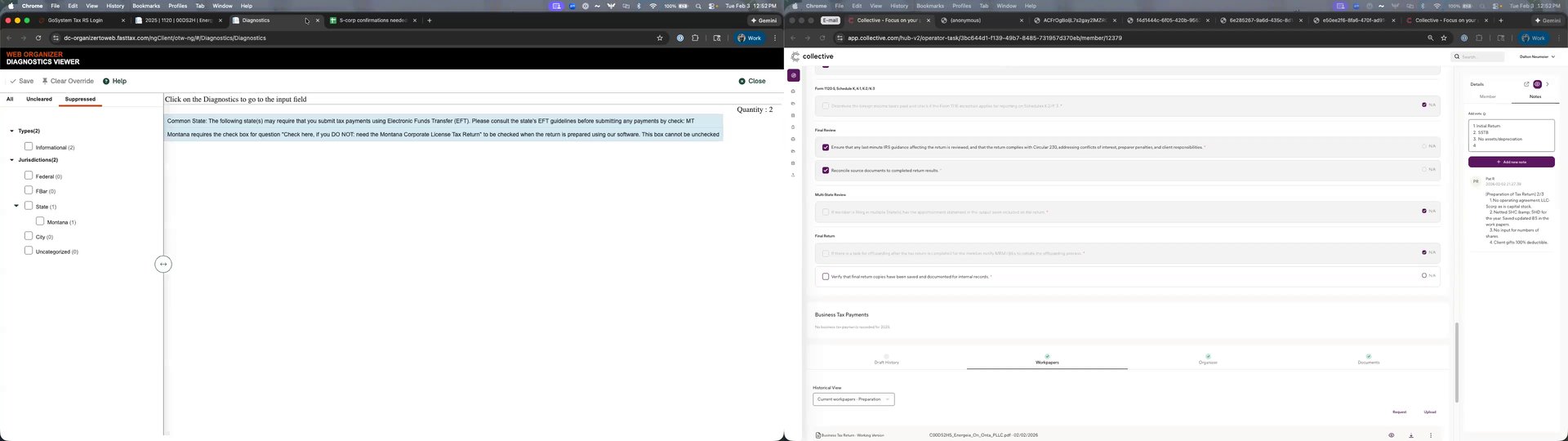1568x441 pixels.
Task: Open more options for Business Tax Return
Action: coord(1431,435)
